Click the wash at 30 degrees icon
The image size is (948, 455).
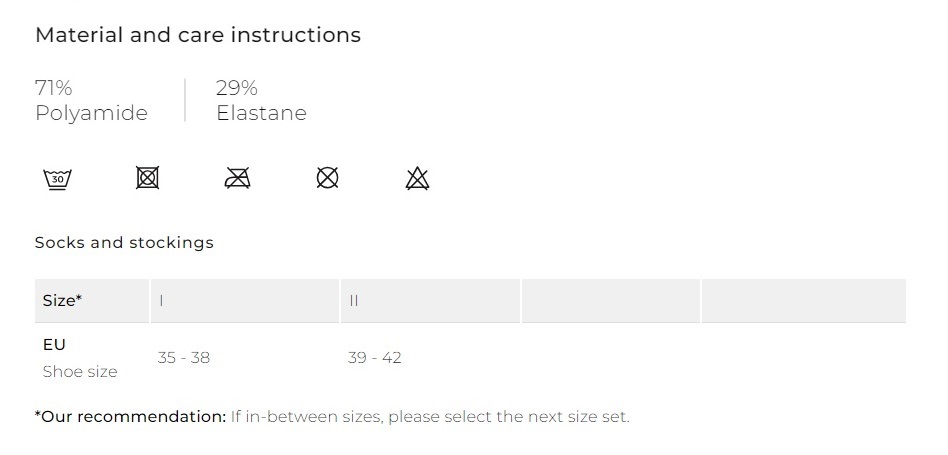pos(58,179)
